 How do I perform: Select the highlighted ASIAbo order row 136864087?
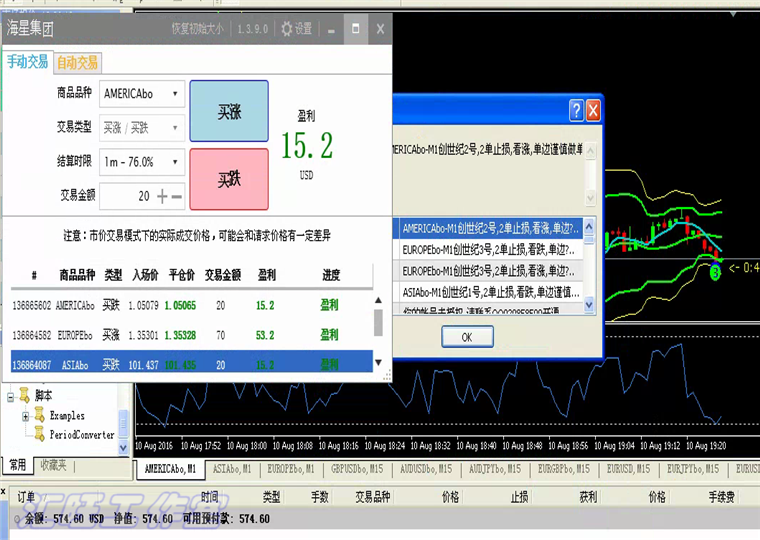191,362
